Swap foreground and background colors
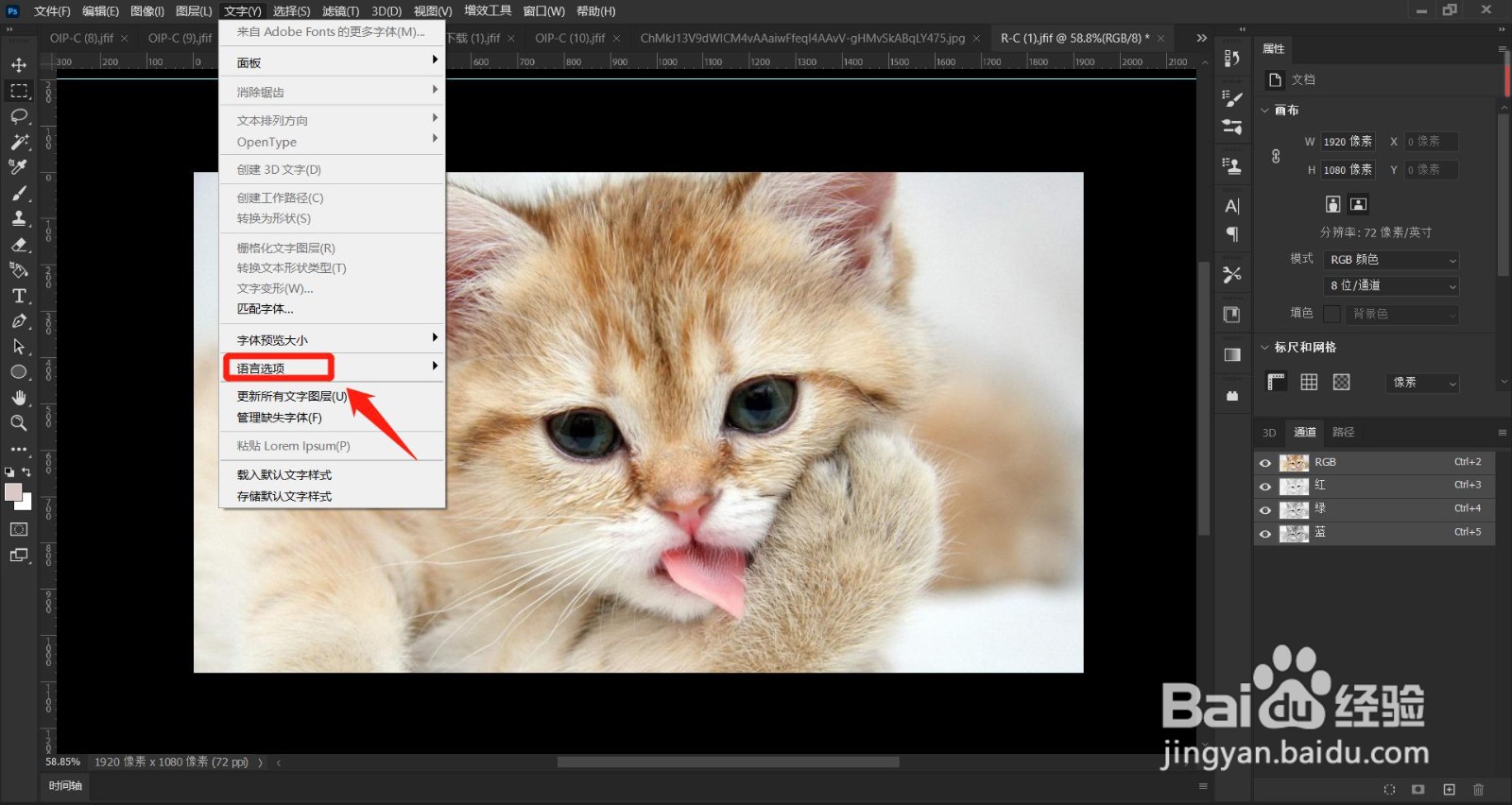Viewport: 1512px width, 805px height. point(26,471)
